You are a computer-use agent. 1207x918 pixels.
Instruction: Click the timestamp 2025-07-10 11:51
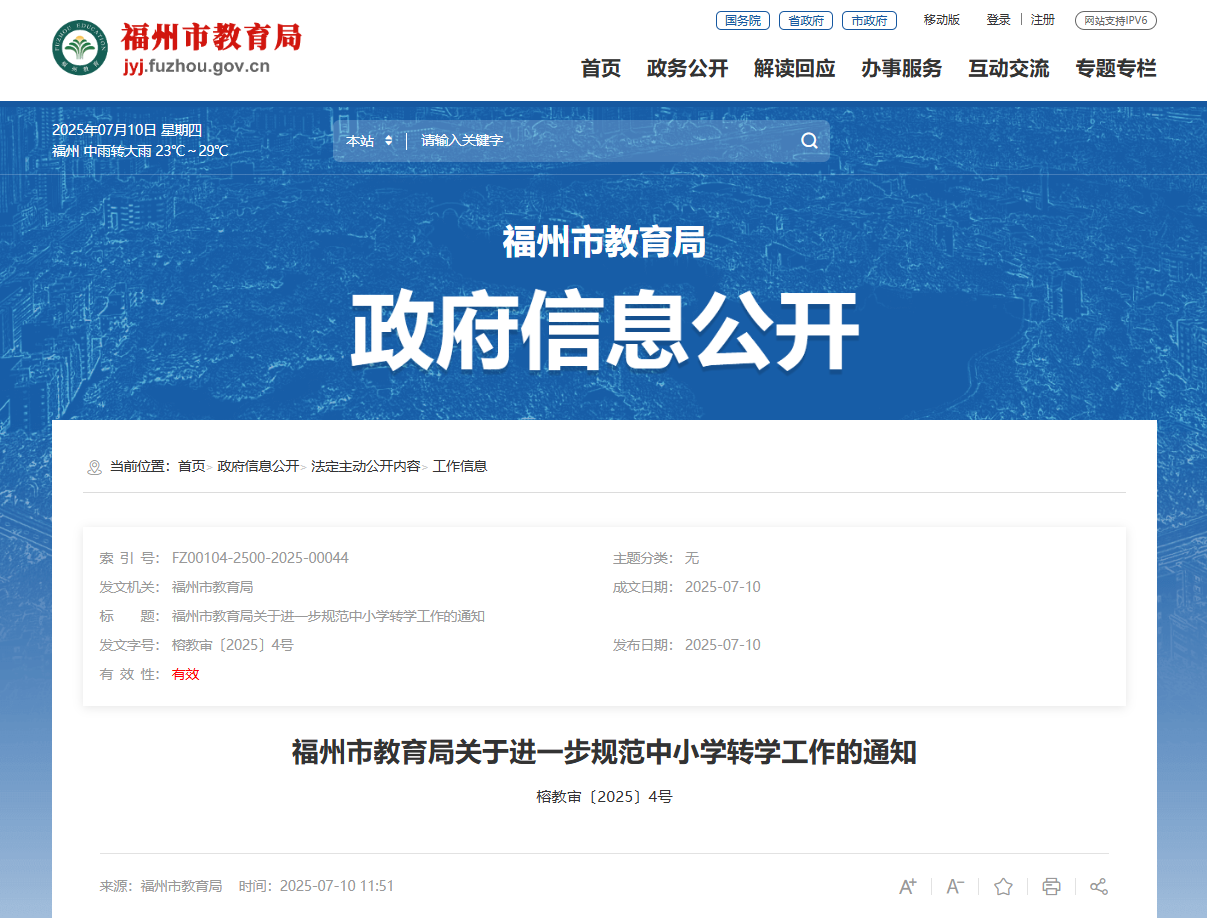337,886
